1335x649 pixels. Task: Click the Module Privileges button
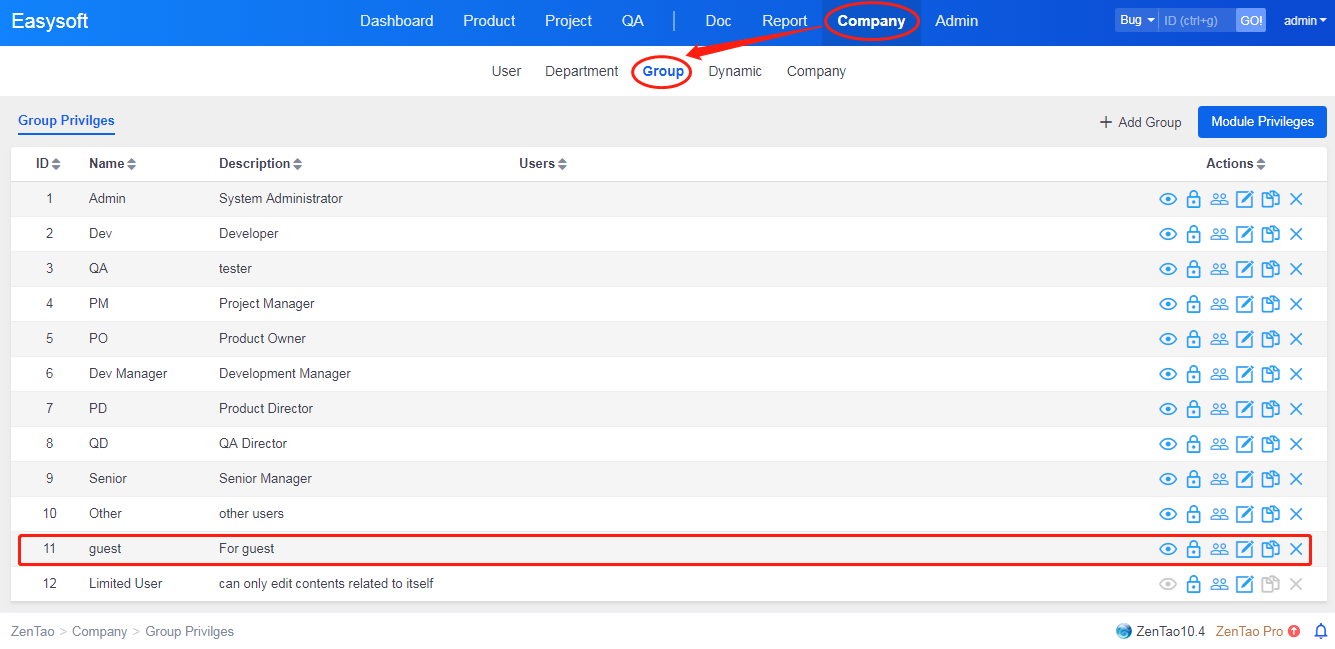click(1262, 122)
